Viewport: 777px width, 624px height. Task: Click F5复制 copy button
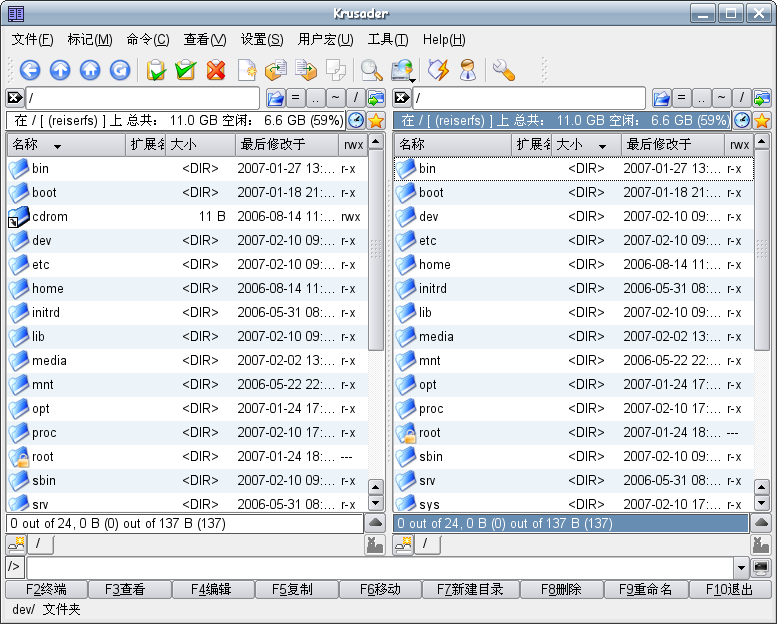296,590
